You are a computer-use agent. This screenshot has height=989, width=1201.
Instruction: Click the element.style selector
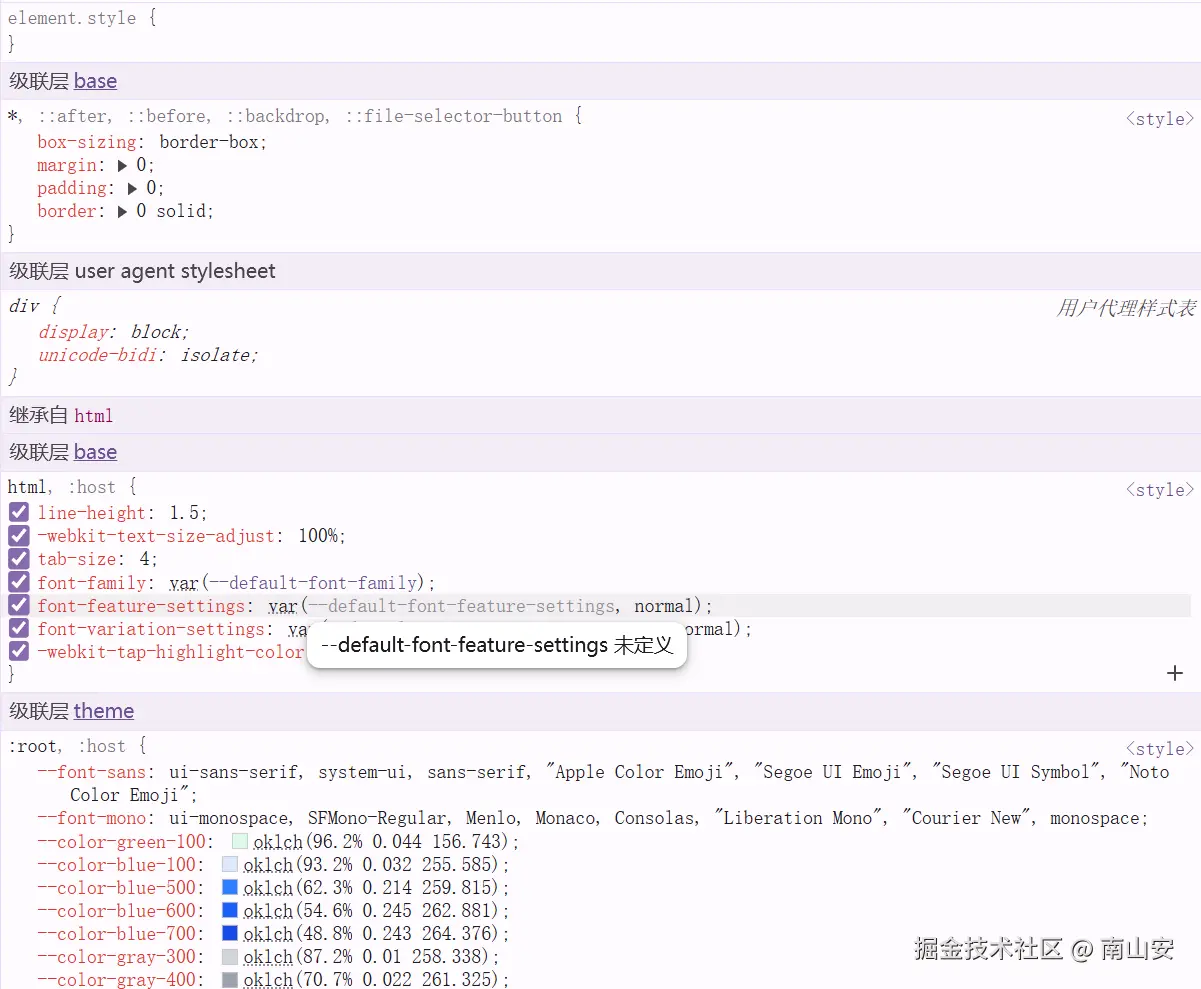click(72, 18)
